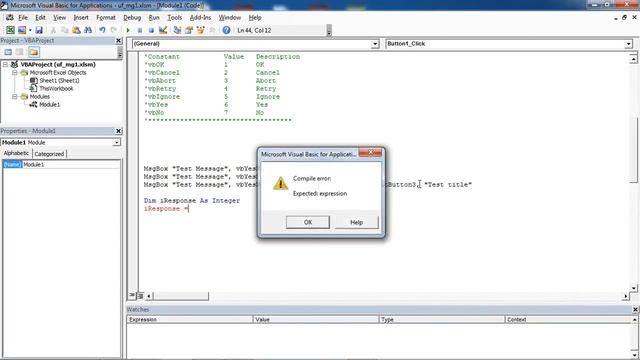
Task: Click the Copy toolbar icon
Action: (x=64, y=30)
